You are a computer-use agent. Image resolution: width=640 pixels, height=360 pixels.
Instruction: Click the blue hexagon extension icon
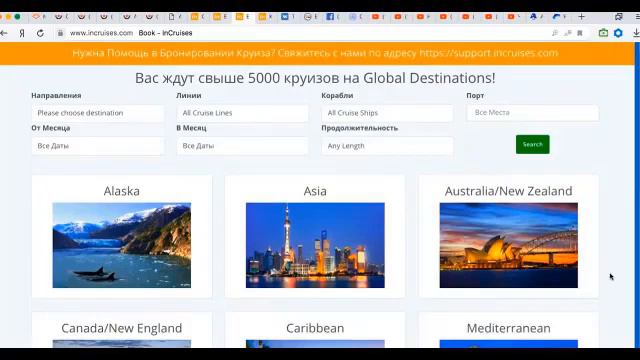click(x=618, y=33)
